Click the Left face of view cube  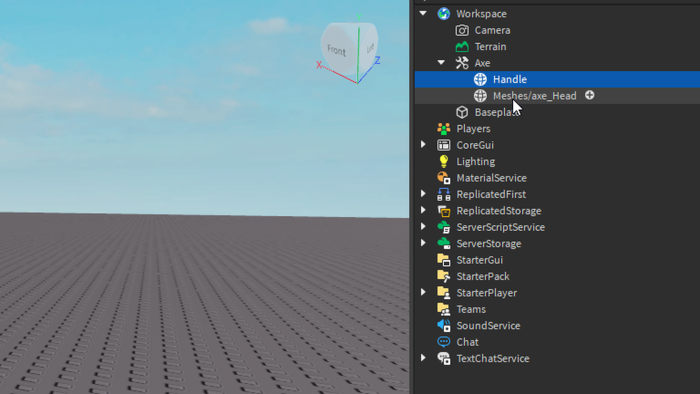pos(370,48)
